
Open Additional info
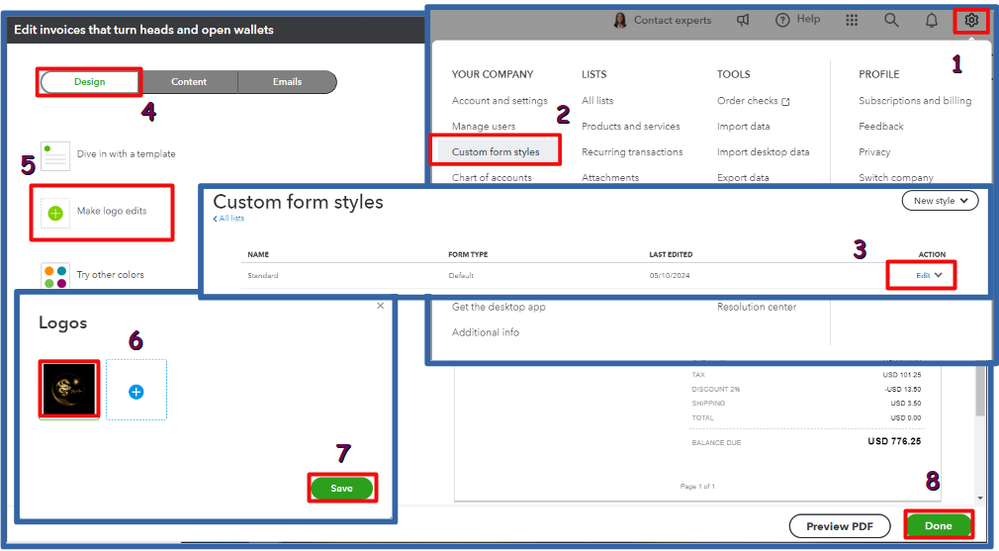[485, 332]
